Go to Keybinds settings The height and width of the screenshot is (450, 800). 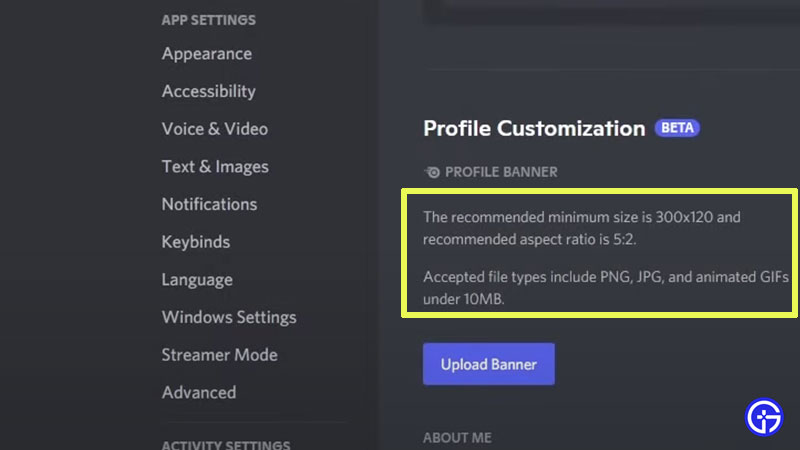click(196, 242)
